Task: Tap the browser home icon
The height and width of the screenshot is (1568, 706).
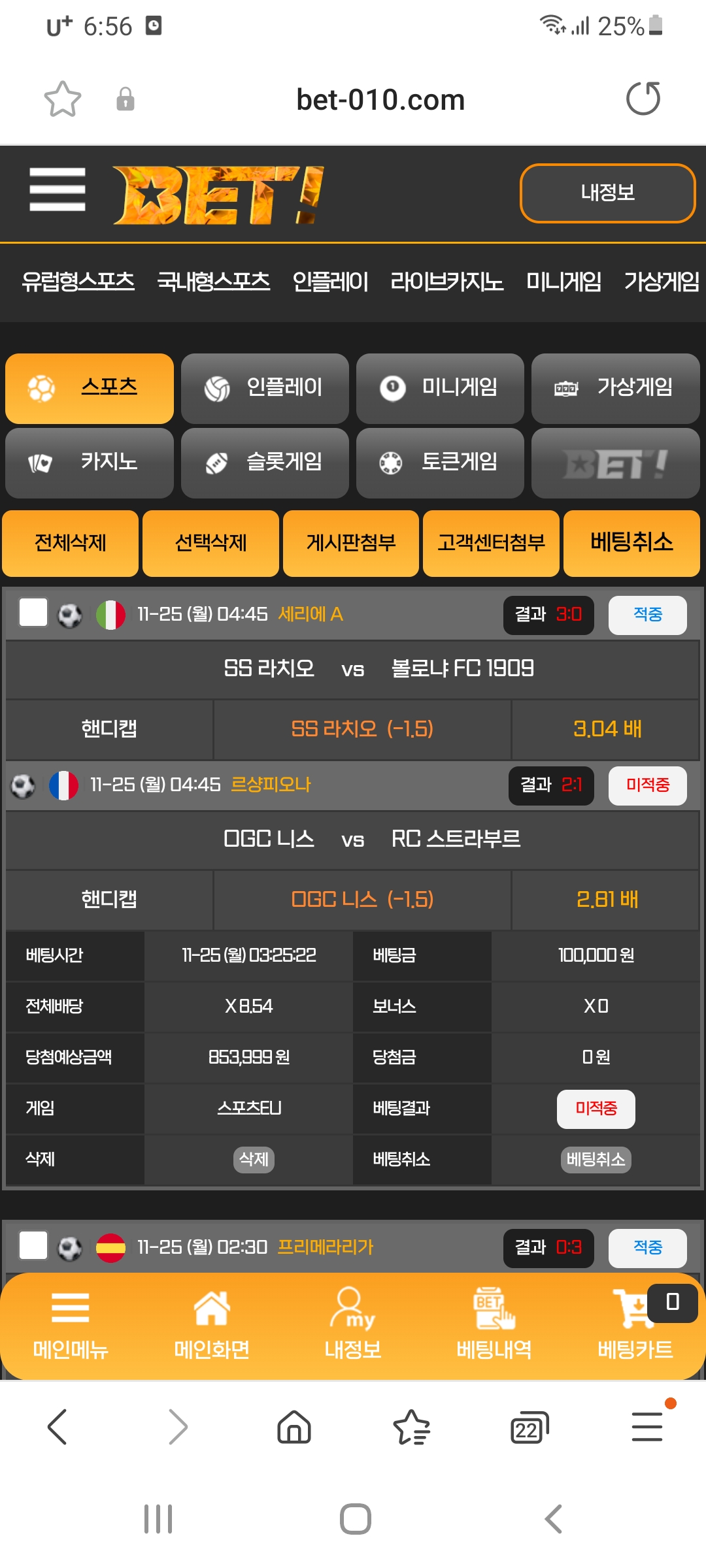Action: click(x=294, y=1426)
